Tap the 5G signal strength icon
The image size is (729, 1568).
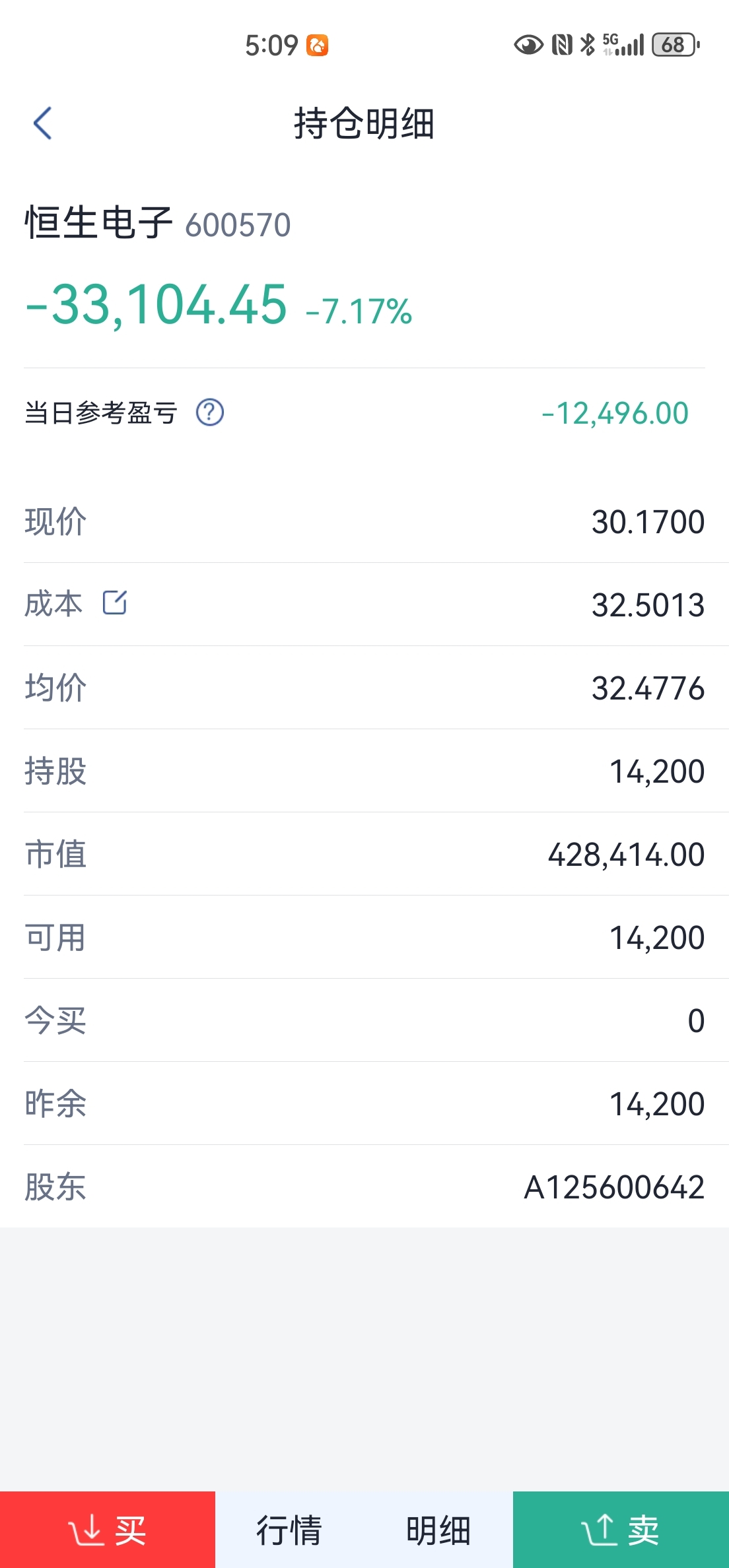623,45
